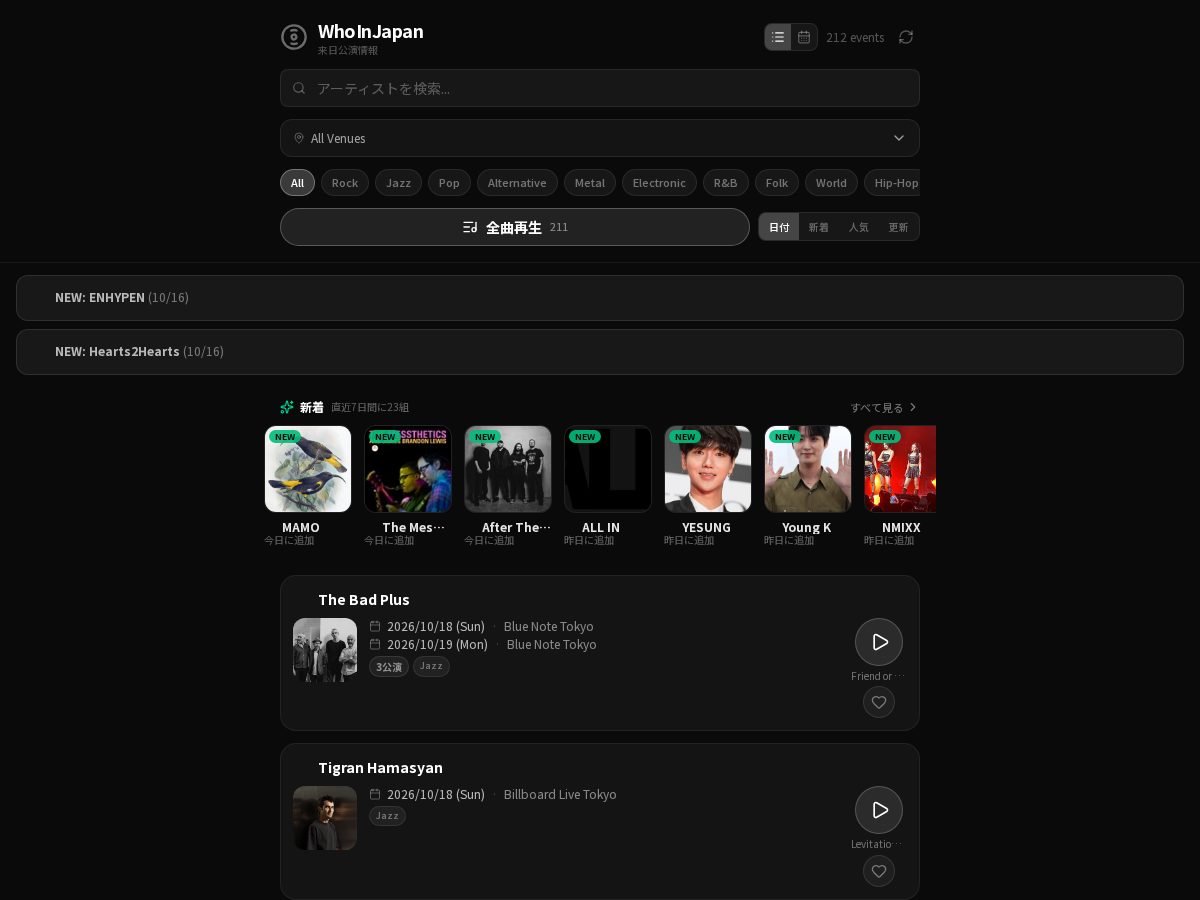Filter by World genre

coord(831,183)
